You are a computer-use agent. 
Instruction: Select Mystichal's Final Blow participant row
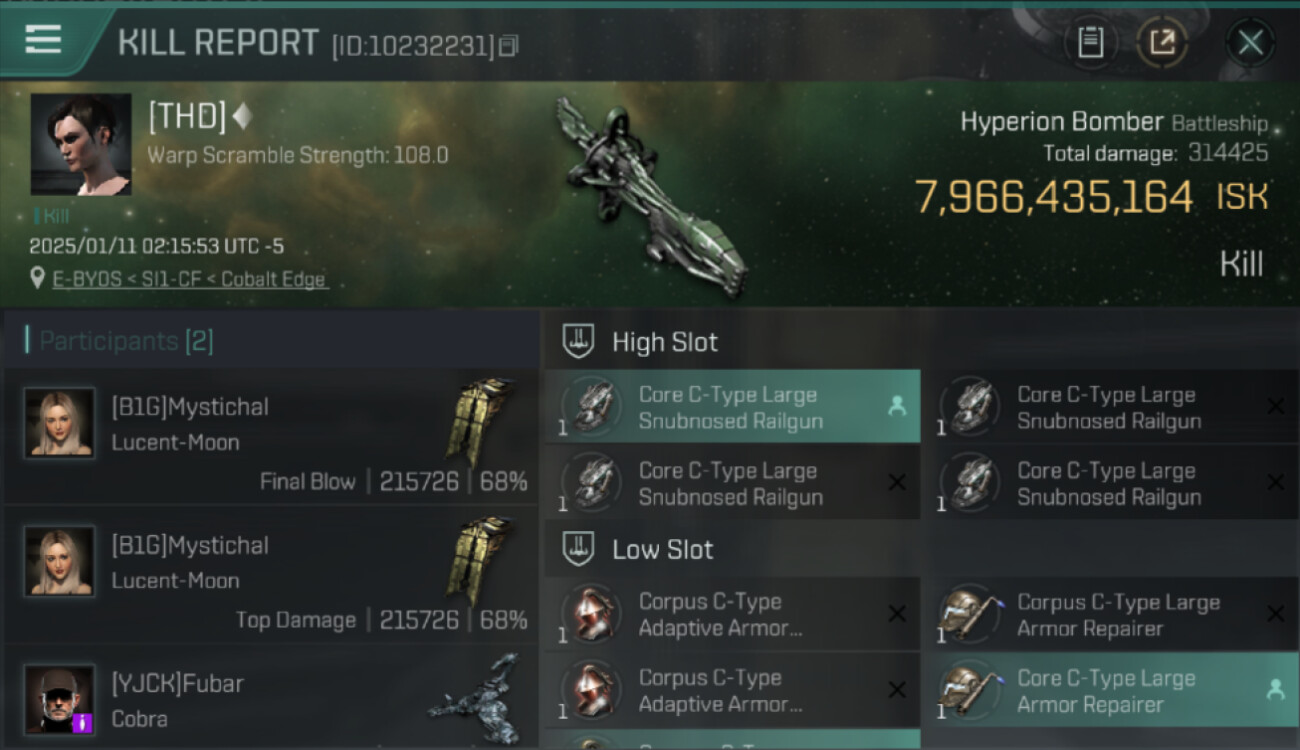tap(271, 437)
